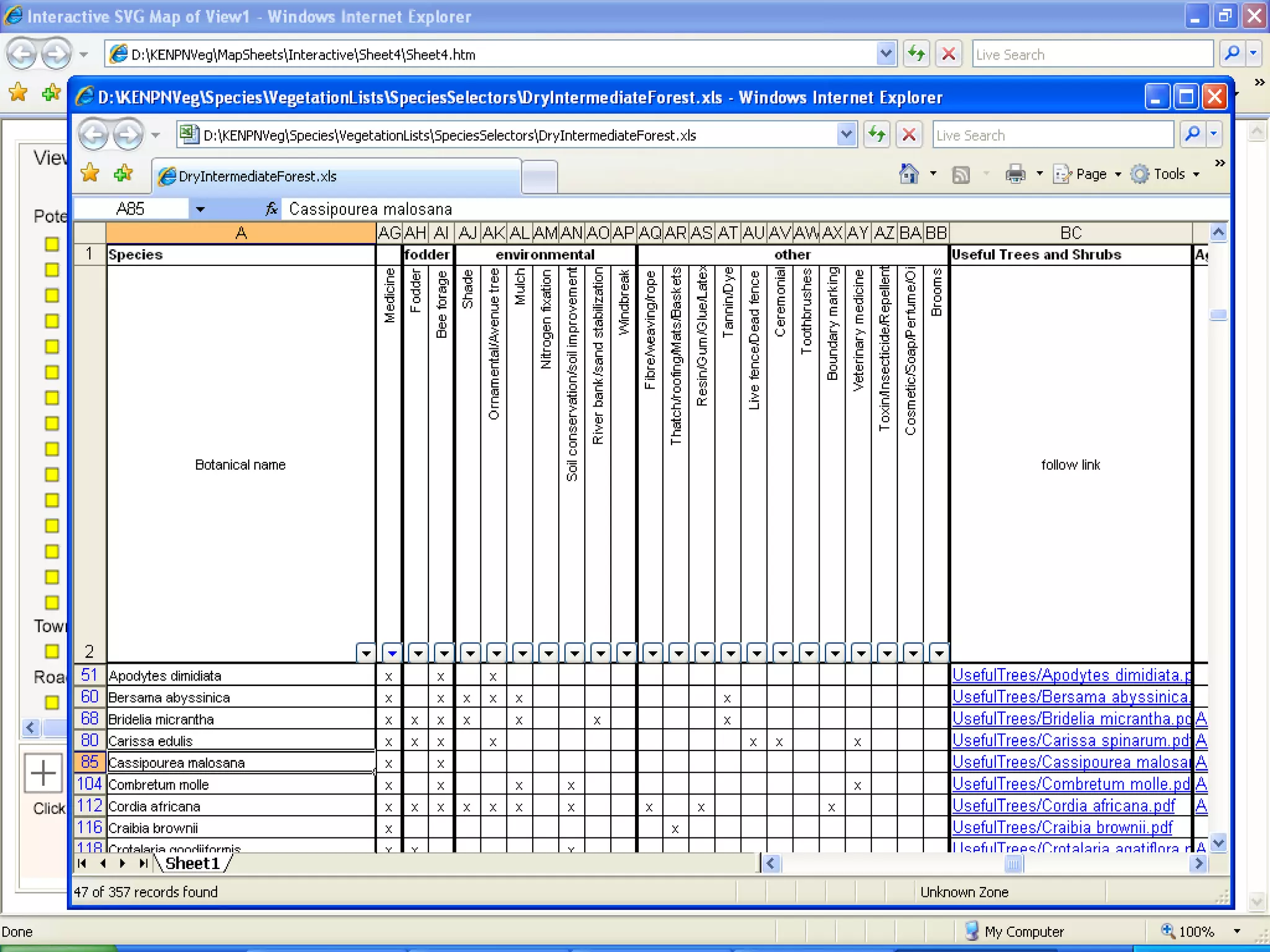Toggle the first yellow layer checkbox

(52, 244)
